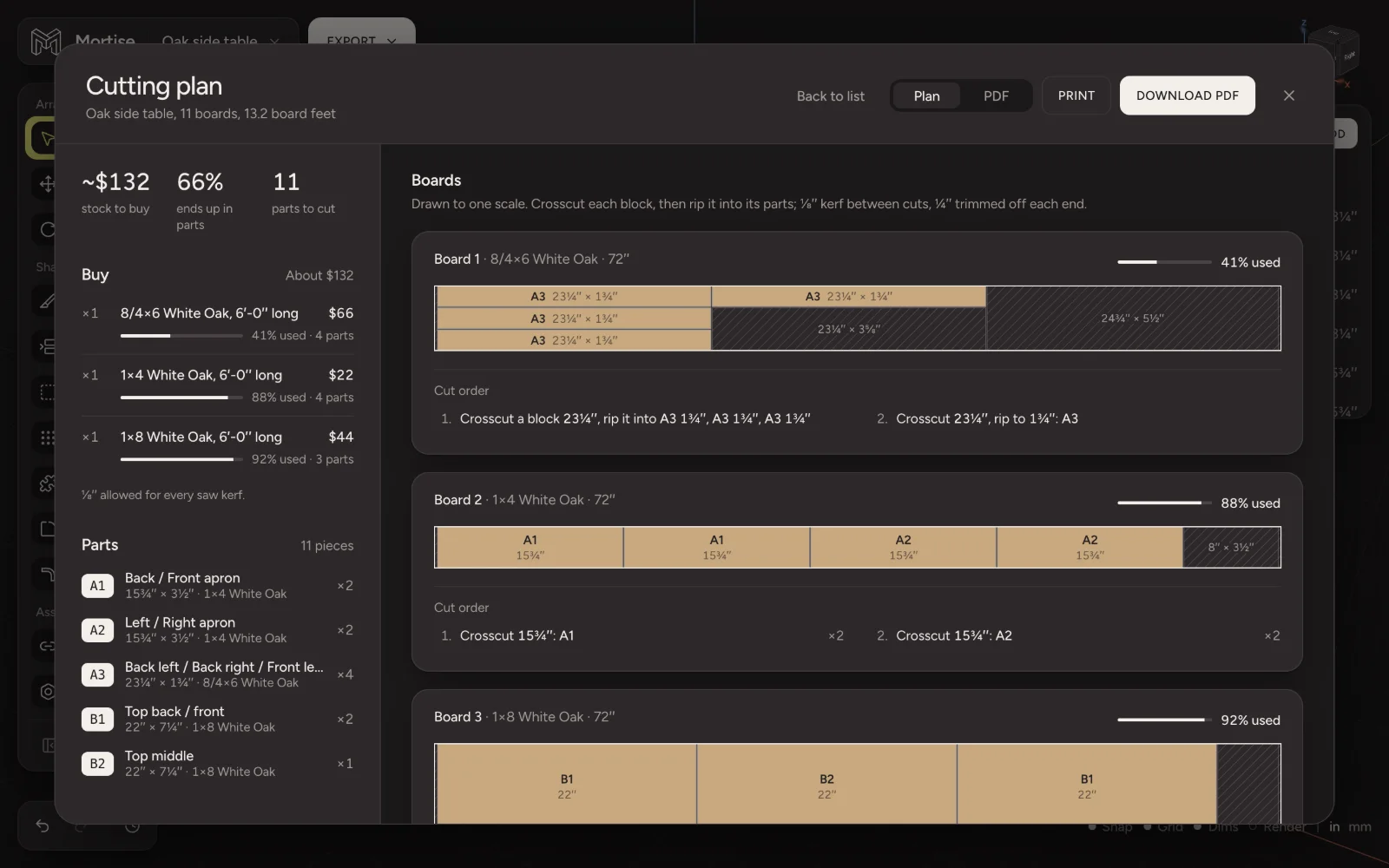Go Back to list
The width and height of the screenshot is (1389, 868).
(x=831, y=95)
